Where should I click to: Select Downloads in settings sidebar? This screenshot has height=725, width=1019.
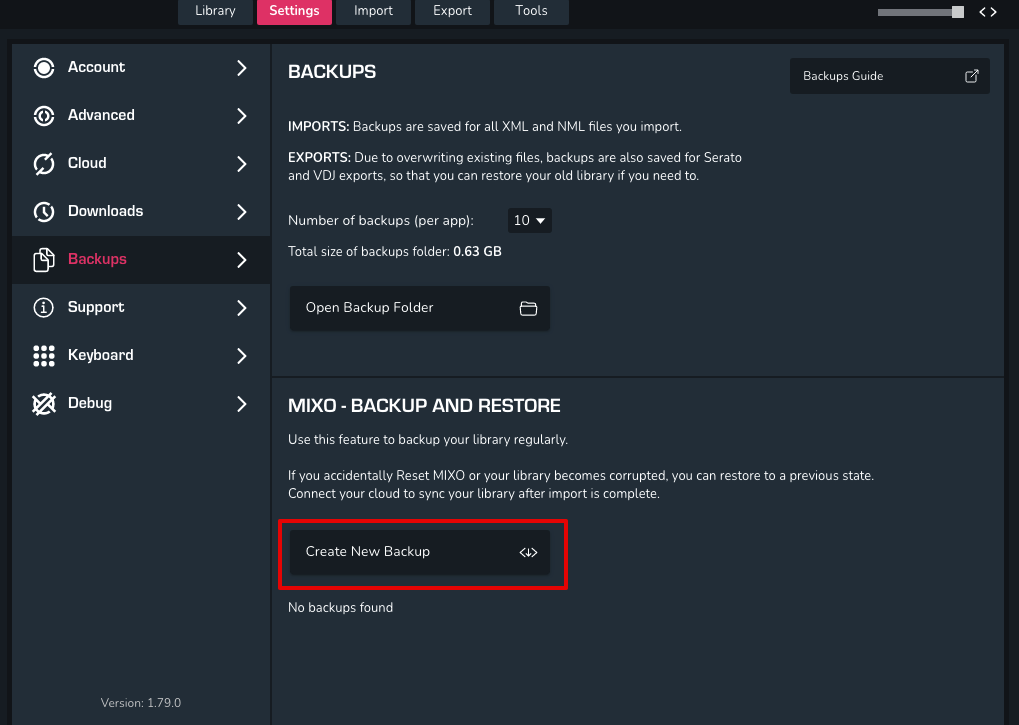[141, 212]
